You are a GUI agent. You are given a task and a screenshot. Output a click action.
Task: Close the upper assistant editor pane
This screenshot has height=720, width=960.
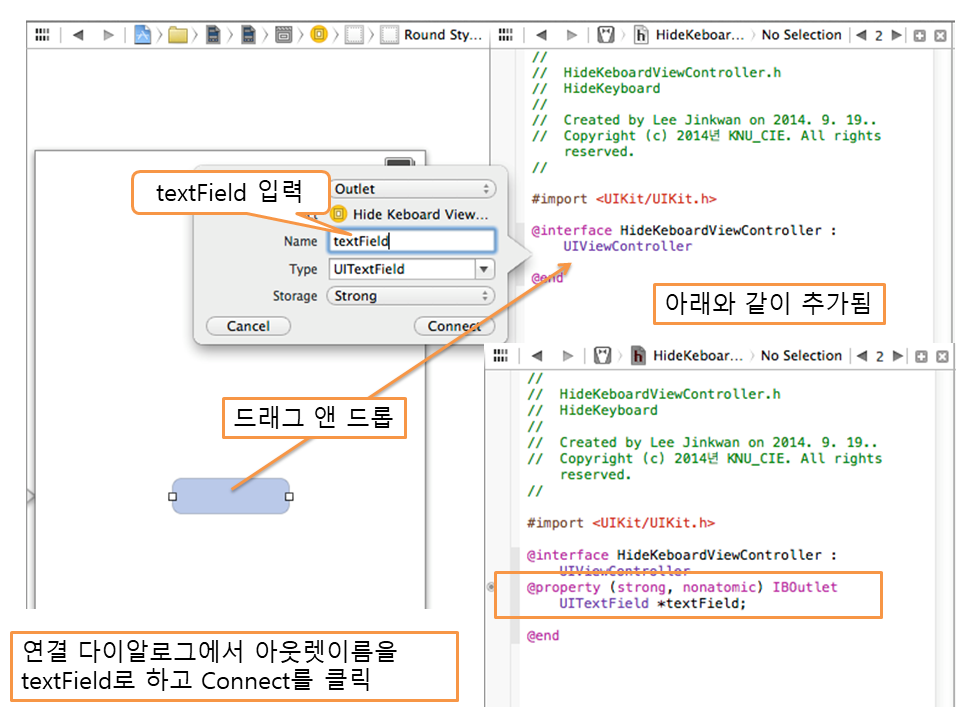[x=940, y=35]
